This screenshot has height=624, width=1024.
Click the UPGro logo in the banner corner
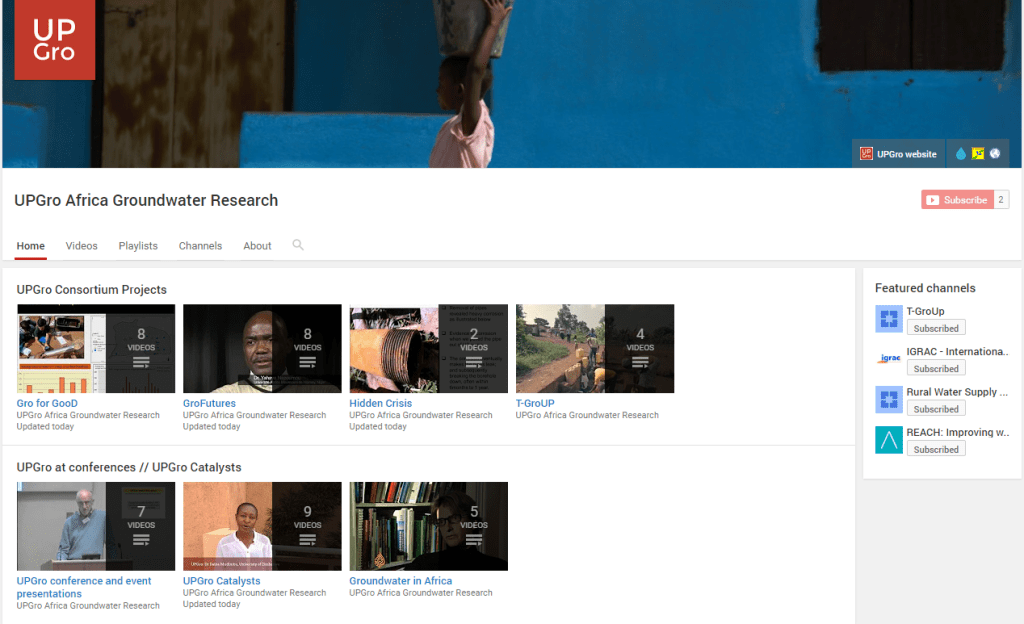coord(54,40)
